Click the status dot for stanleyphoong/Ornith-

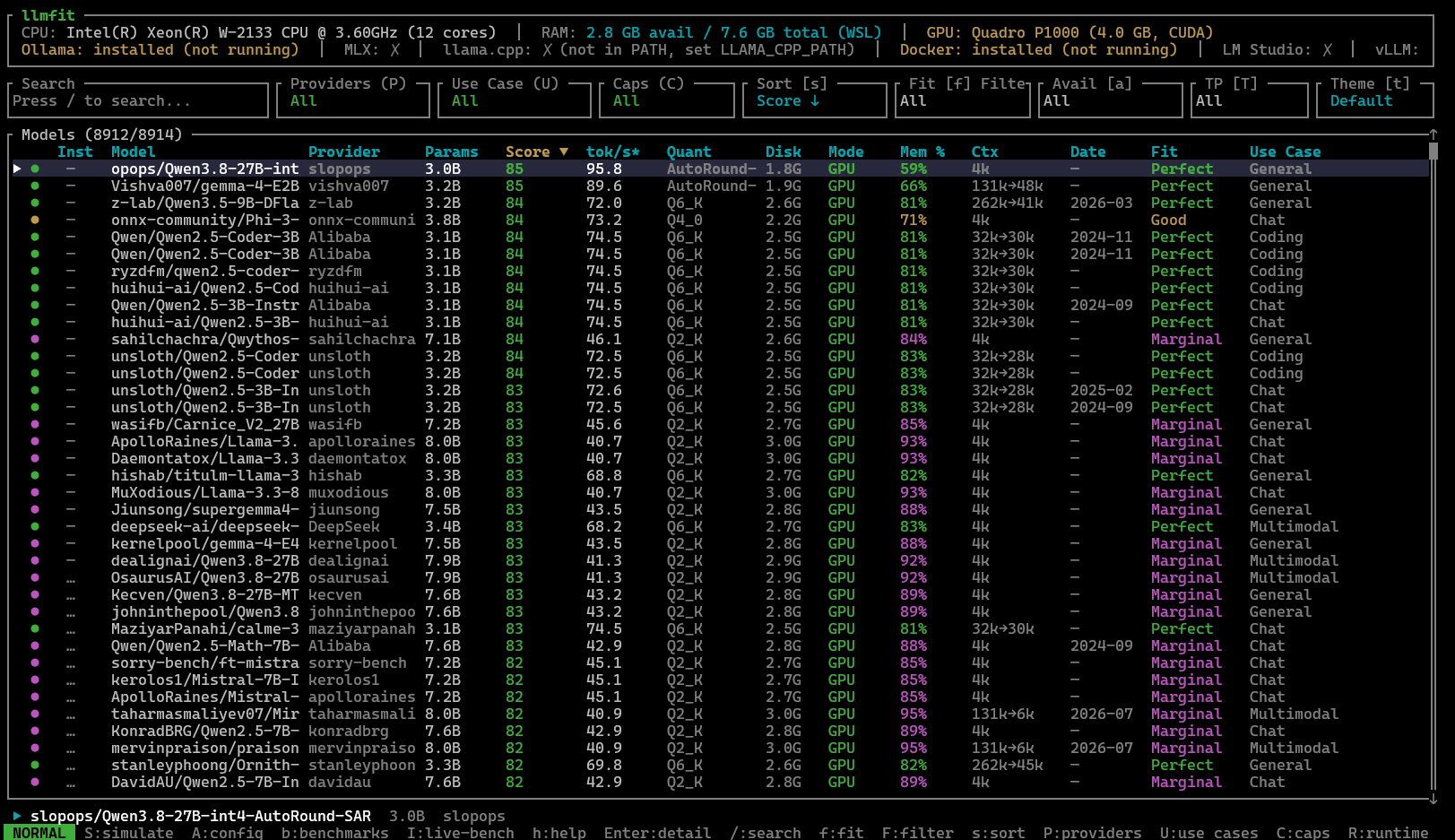coord(35,765)
